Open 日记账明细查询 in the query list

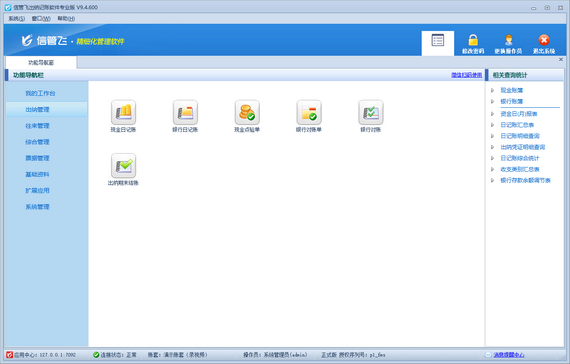[520, 136]
